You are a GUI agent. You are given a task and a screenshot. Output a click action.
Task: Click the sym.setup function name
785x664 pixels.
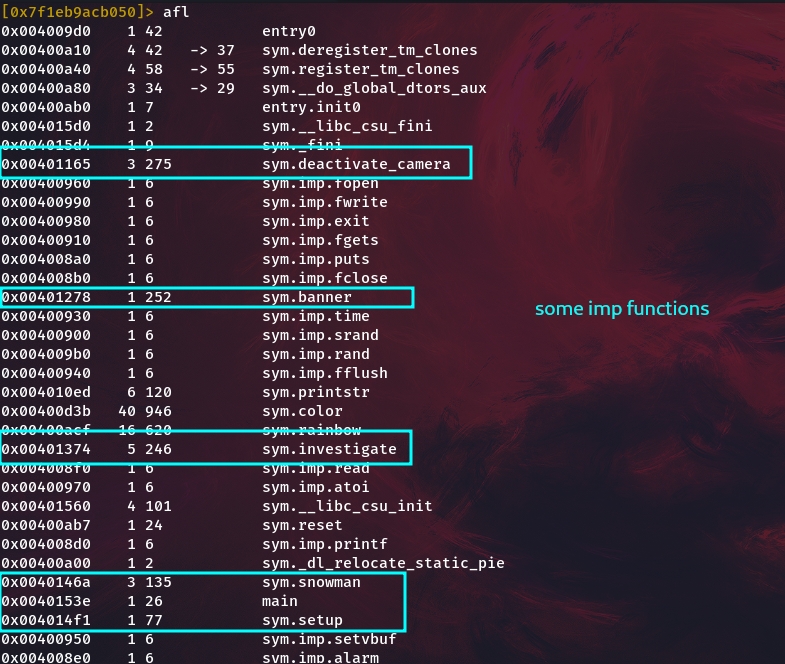[302, 620]
